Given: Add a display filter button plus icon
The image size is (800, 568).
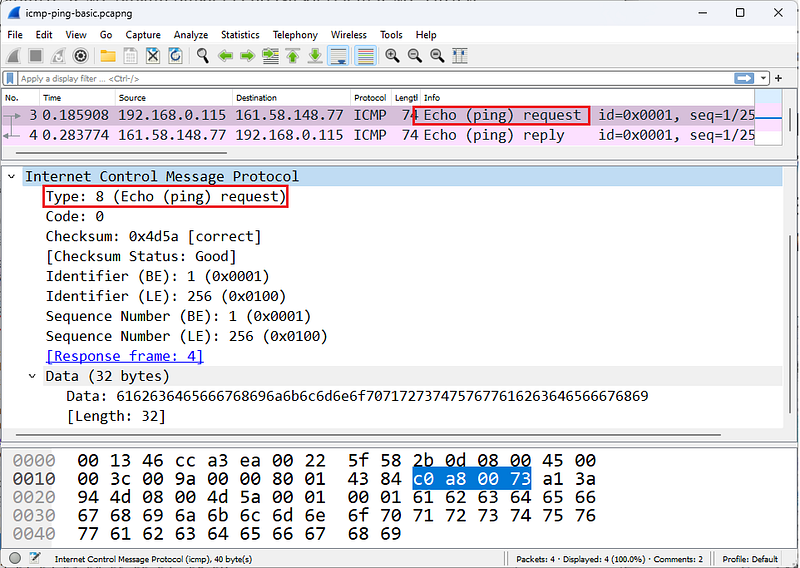Looking at the screenshot, I should pyautogui.click(x=779, y=78).
